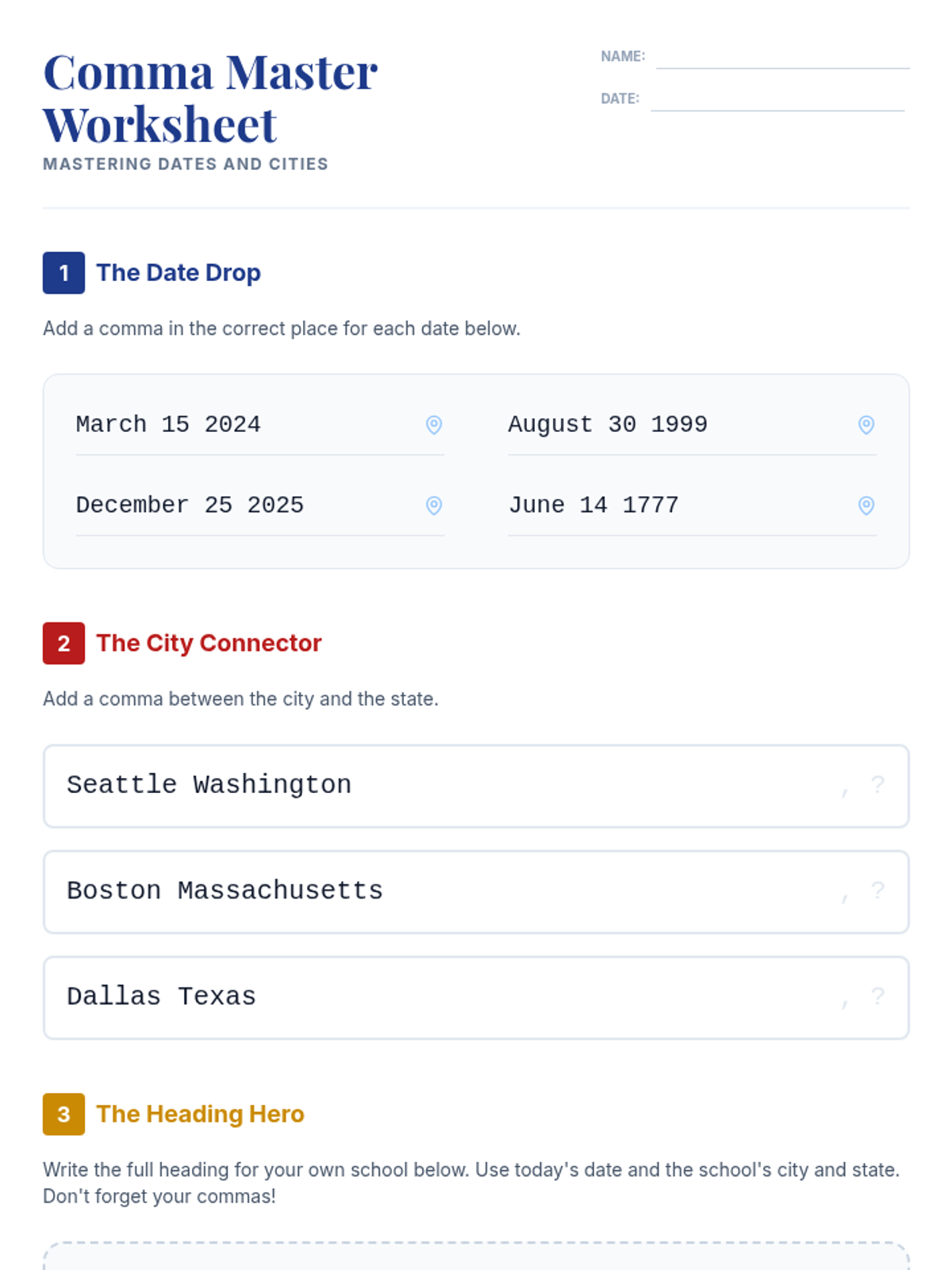
Task: Click the red section 2 badge
Action: 63,643
